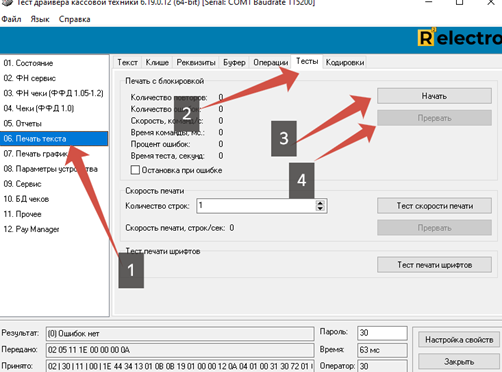
Task: Increase Количество строк with up arrow
Action: pos(320,203)
